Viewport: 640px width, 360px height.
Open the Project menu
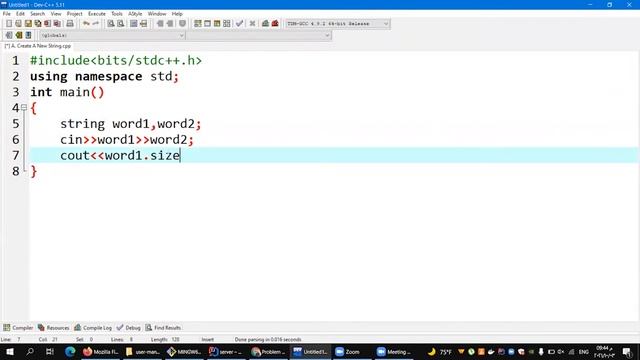point(75,14)
